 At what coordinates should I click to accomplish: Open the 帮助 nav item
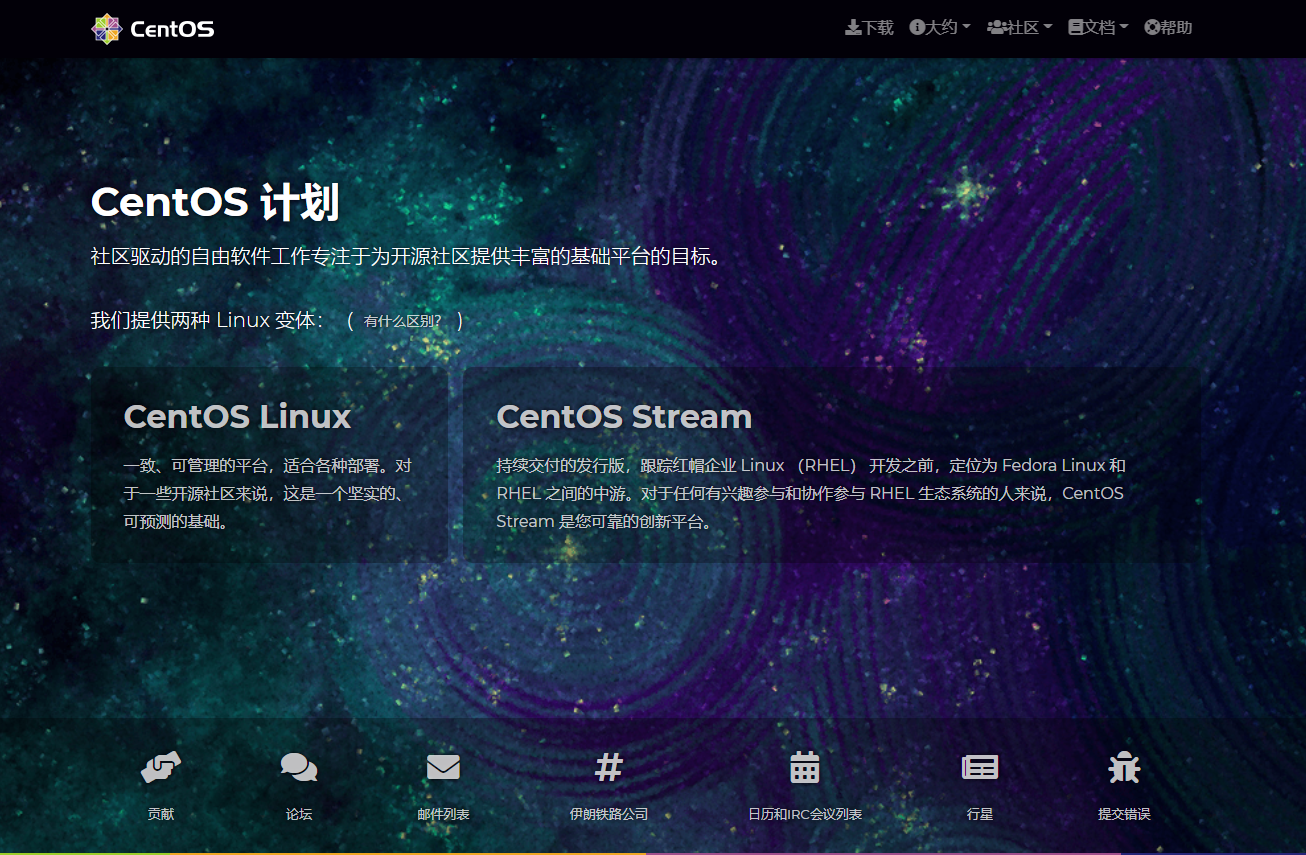(1168, 28)
